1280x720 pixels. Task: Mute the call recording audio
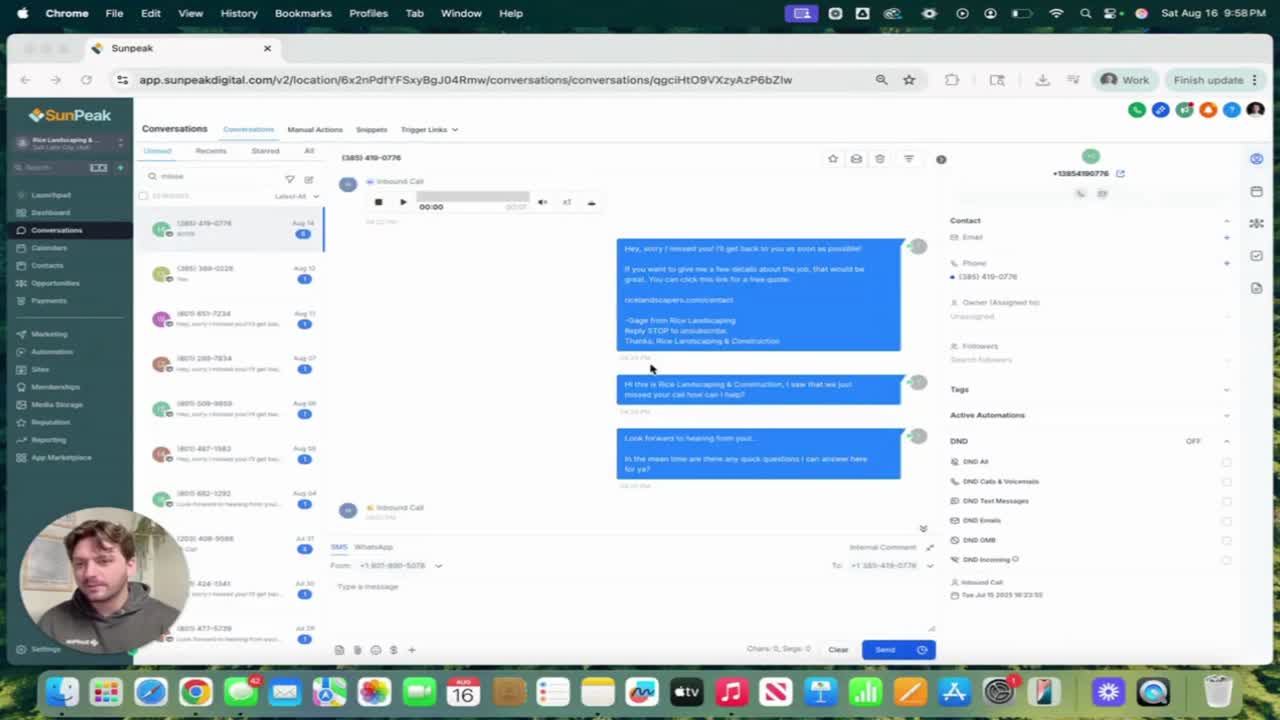[542, 202]
